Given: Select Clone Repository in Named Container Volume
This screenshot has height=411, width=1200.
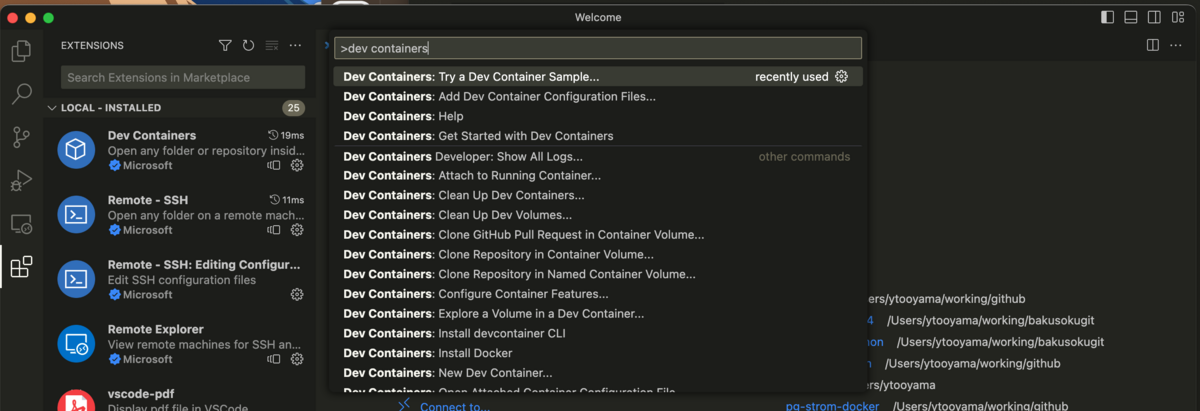Looking at the screenshot, I should [x=598, y=274].
